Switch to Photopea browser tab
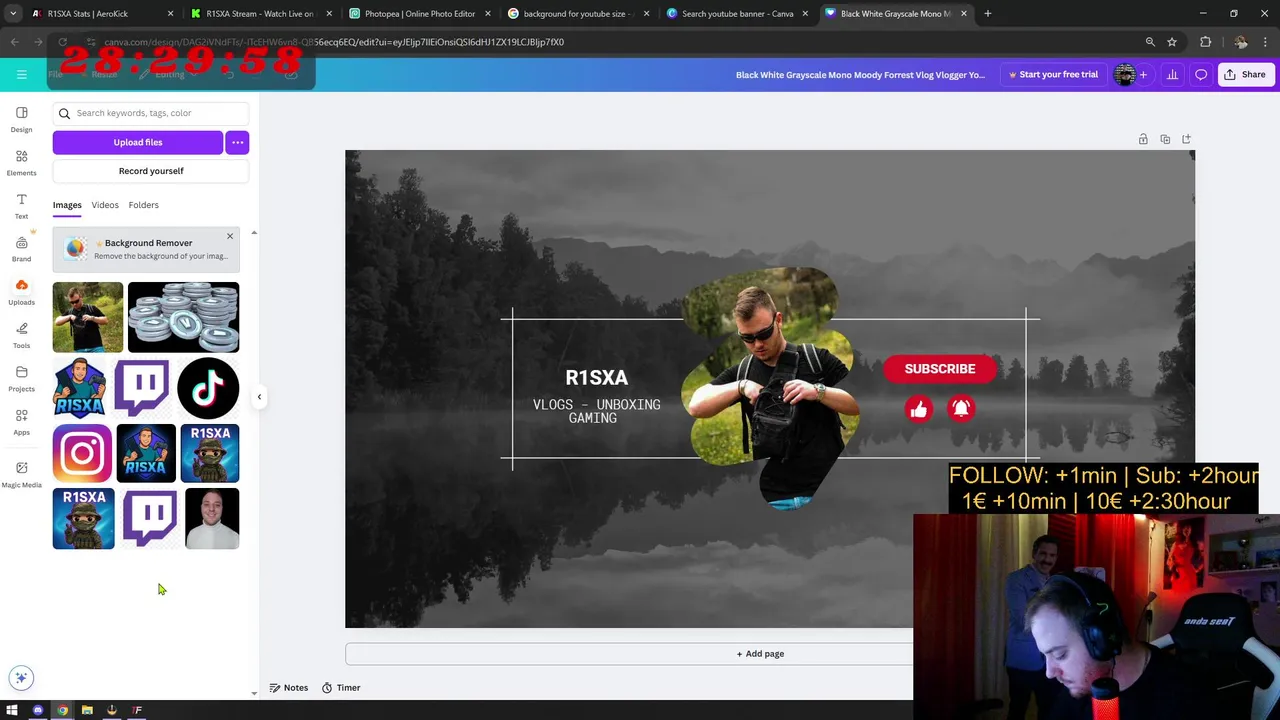Viewport: 1280px width, 720px height. 418,14
